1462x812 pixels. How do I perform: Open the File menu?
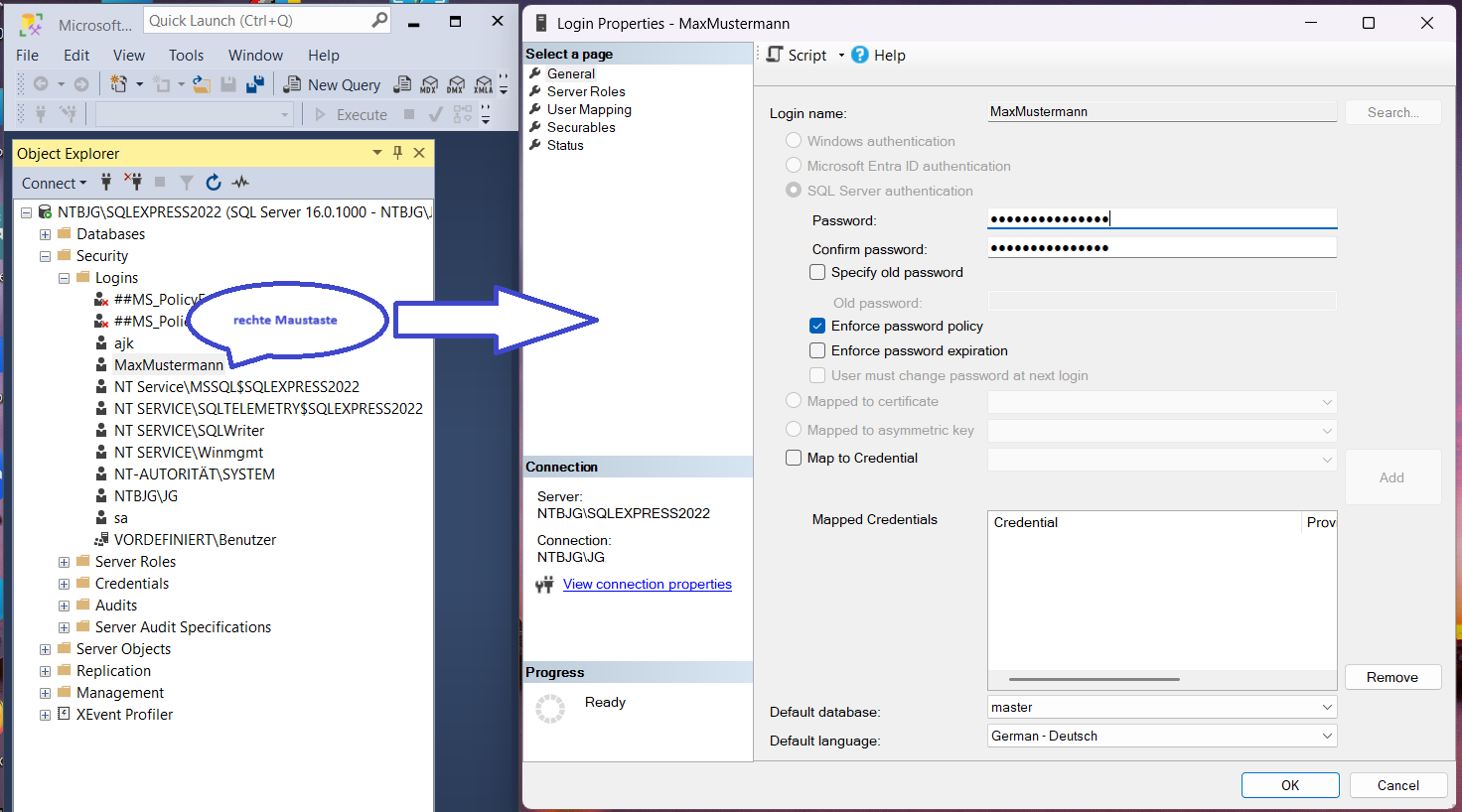coord(28,56)
